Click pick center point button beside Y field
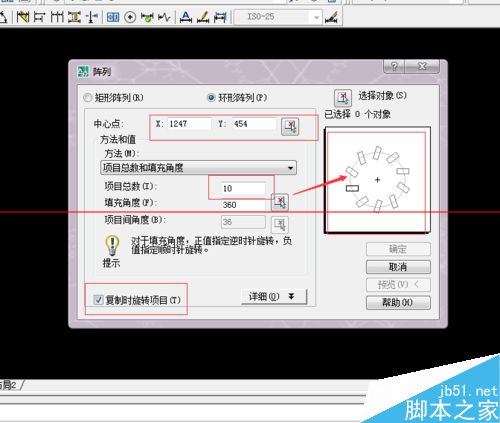Viewport: 500px width, 423px height. 290,126
